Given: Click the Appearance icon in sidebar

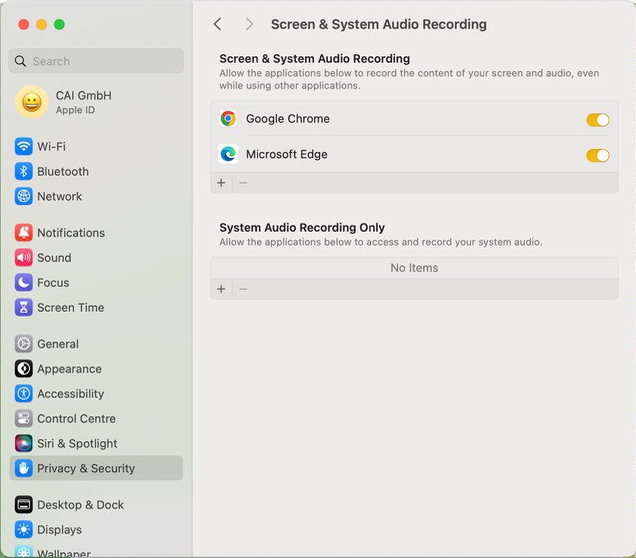Looking at the screenshot, I should 24,369.
